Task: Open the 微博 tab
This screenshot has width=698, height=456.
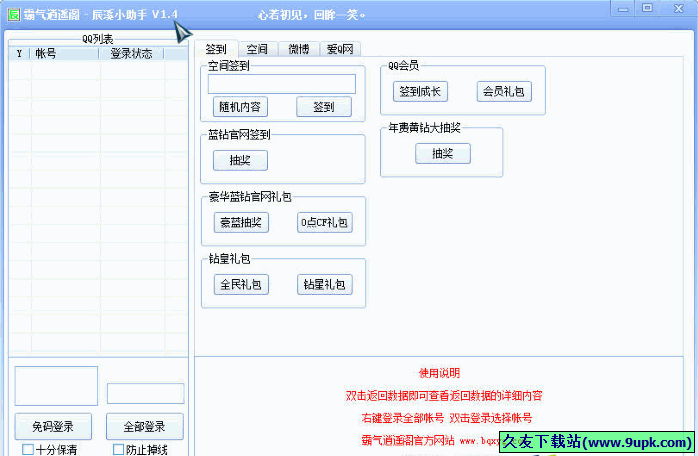Action: tap(298, 49)
